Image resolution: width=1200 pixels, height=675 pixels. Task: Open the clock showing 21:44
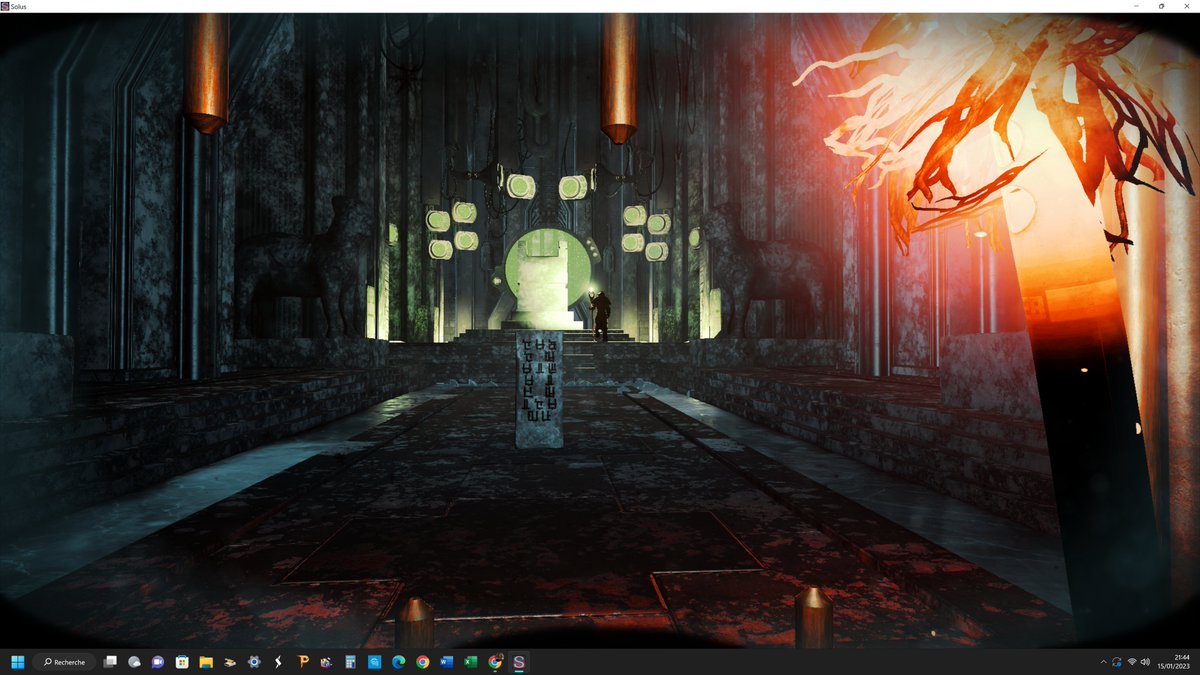[x=1174, y=662]
